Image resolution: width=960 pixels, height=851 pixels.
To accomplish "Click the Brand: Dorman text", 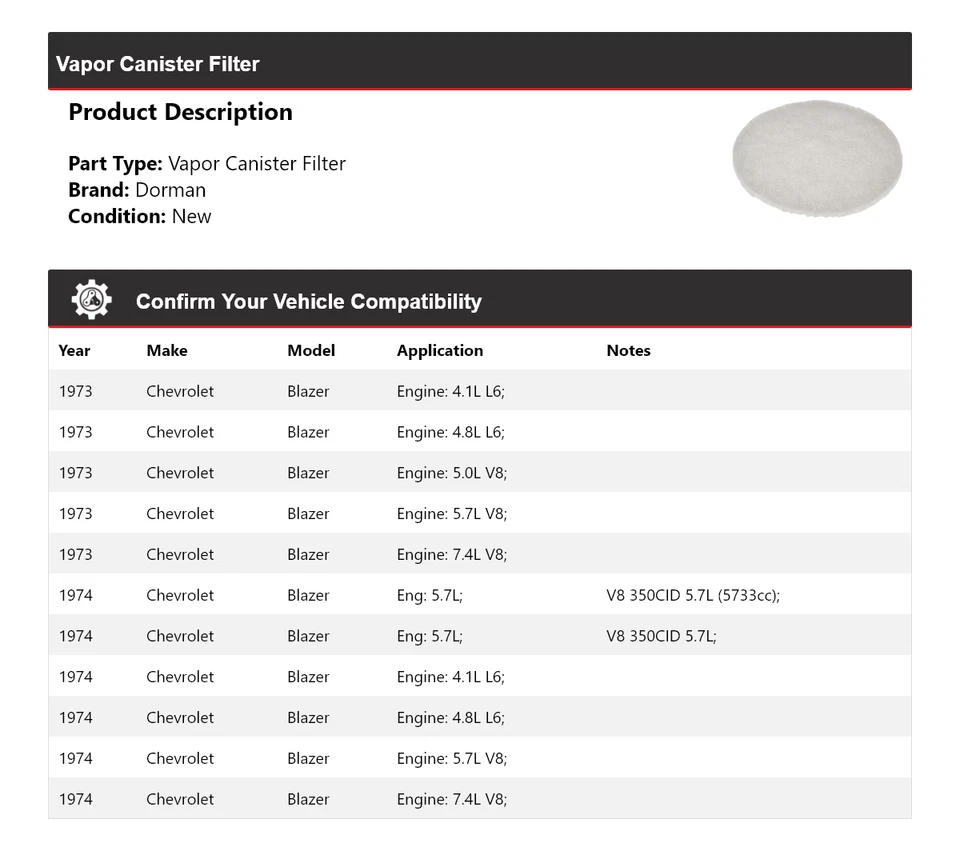I will pos(137,190).
